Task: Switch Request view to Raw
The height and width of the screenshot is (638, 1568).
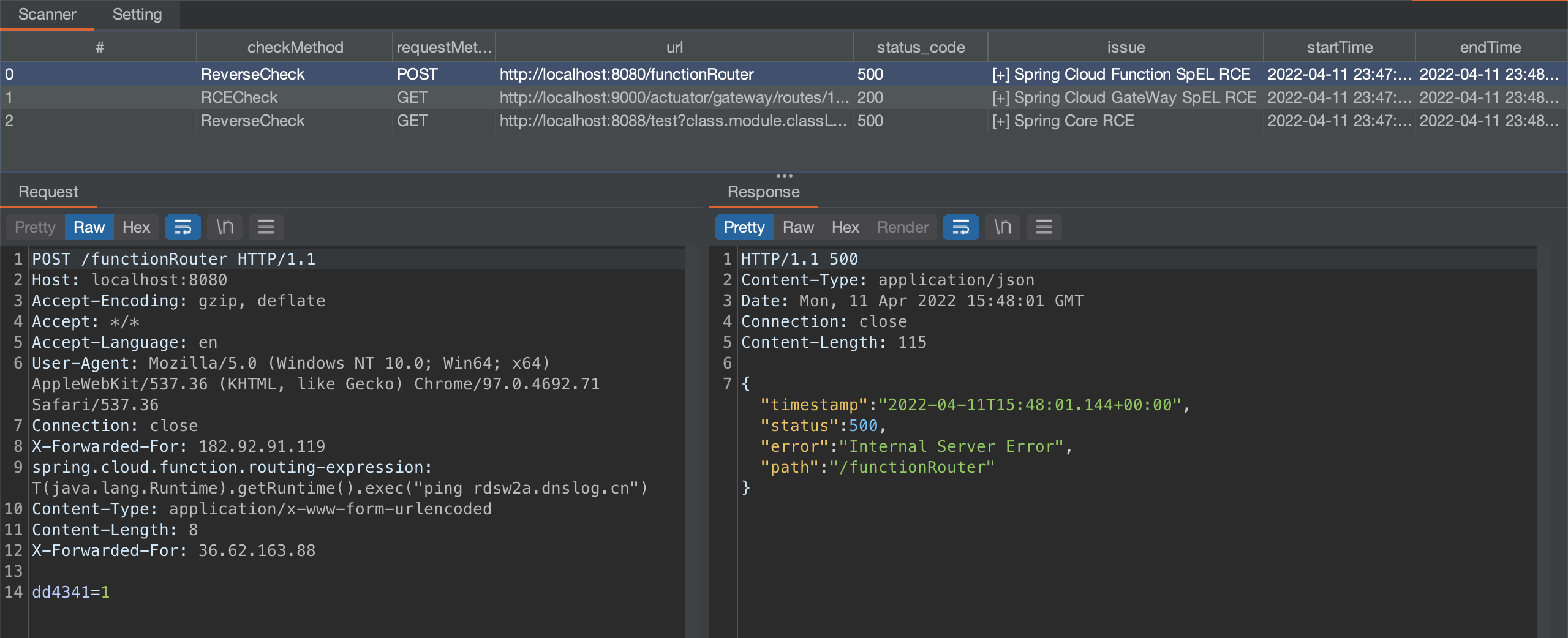Action: [x=89, y=227]
